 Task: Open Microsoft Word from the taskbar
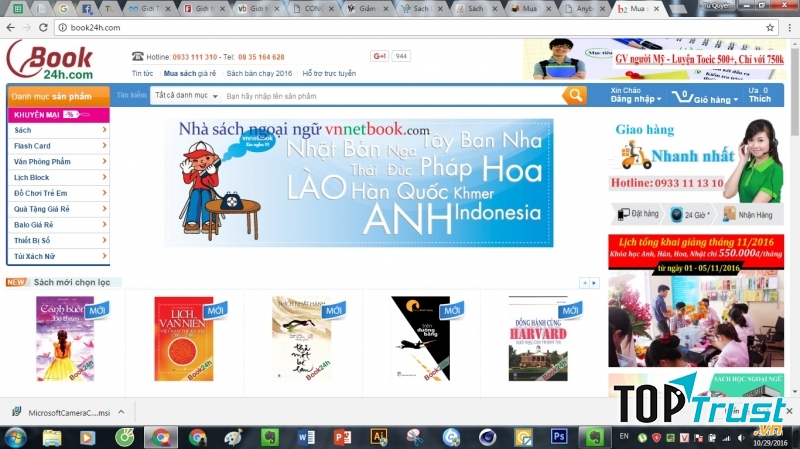[x=306, y=438]
